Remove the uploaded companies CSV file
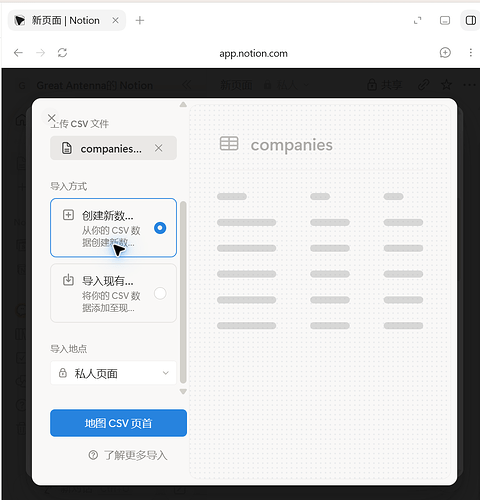This screenshot has width=480, height=500. [x=159, y=148]
